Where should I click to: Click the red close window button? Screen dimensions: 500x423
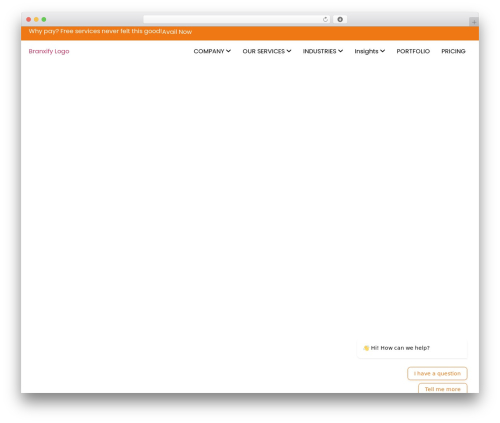click(29, 19)
